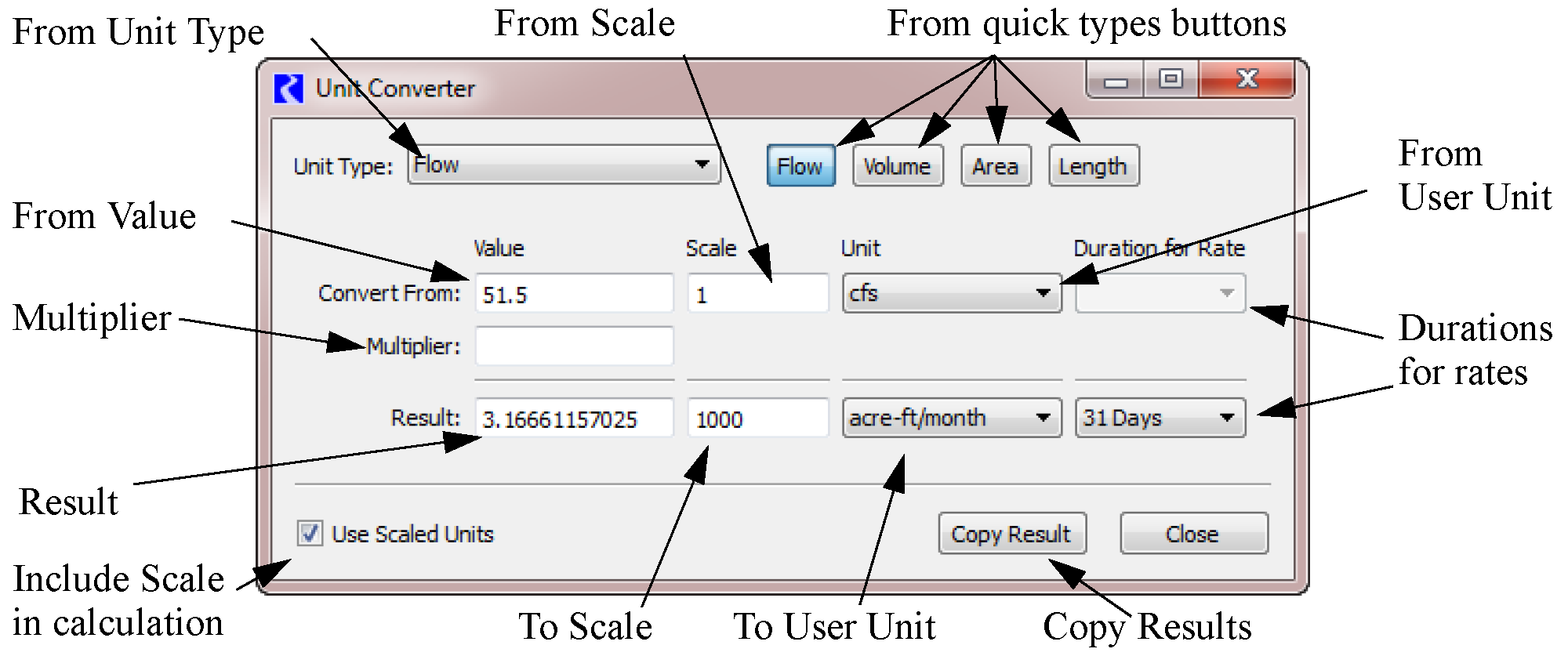1568x656 pixels.
Task: Minimize the Unit Converter window
Action: pos(1115,81)
